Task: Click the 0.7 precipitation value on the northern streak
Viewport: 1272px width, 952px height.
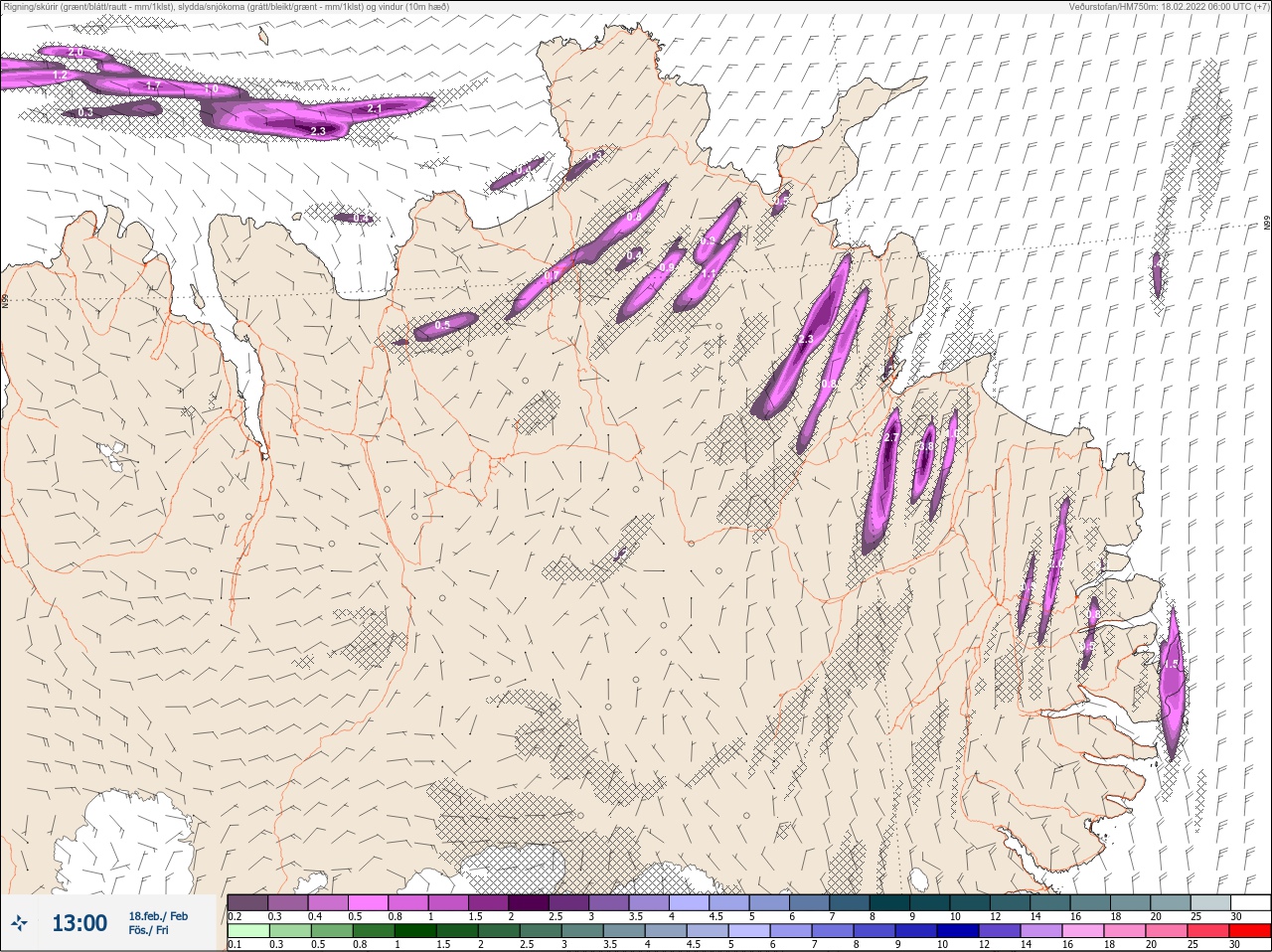Action: 553,275
